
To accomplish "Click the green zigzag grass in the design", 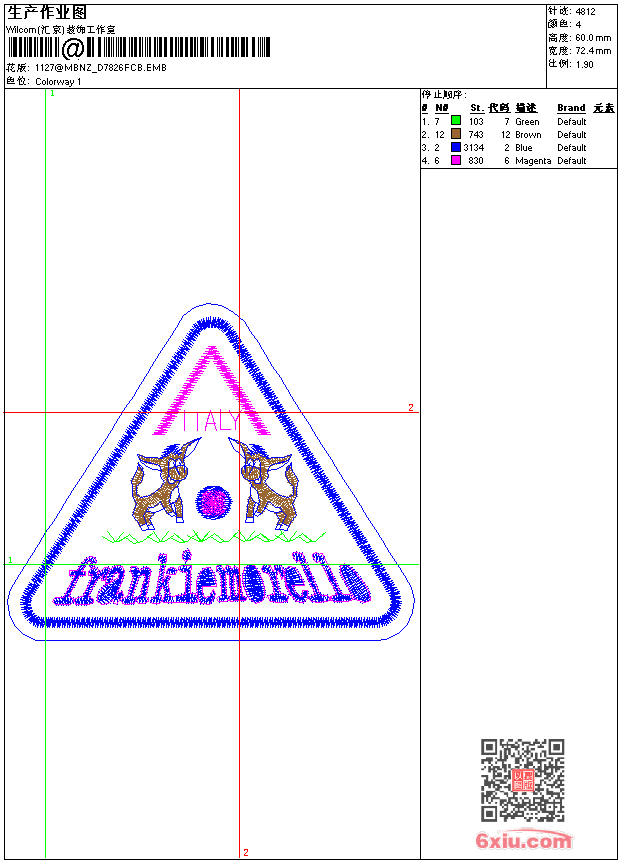I will pyautogui.click(x=214, y=536).
